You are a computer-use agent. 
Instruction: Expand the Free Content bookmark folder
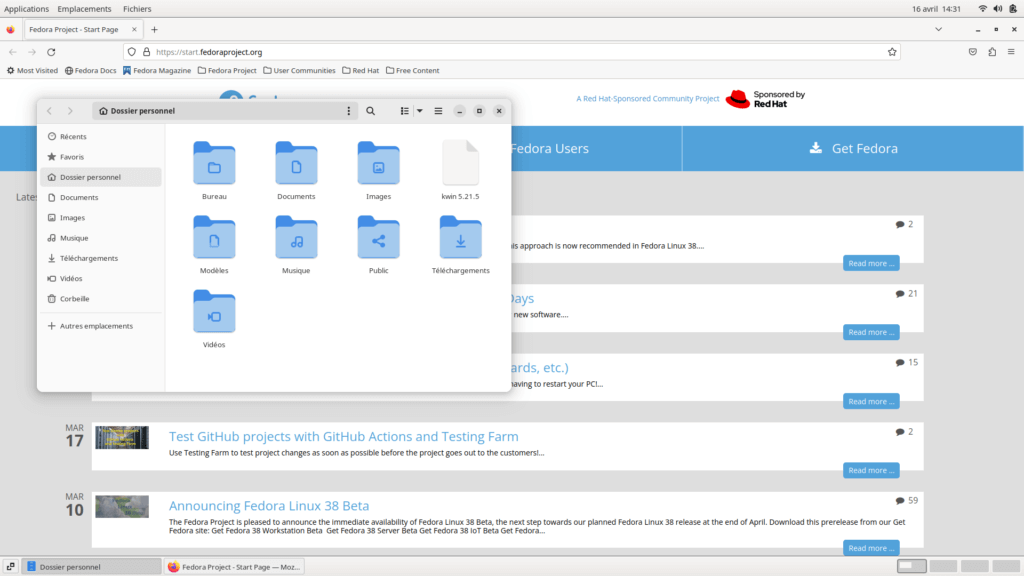point(412,71)
